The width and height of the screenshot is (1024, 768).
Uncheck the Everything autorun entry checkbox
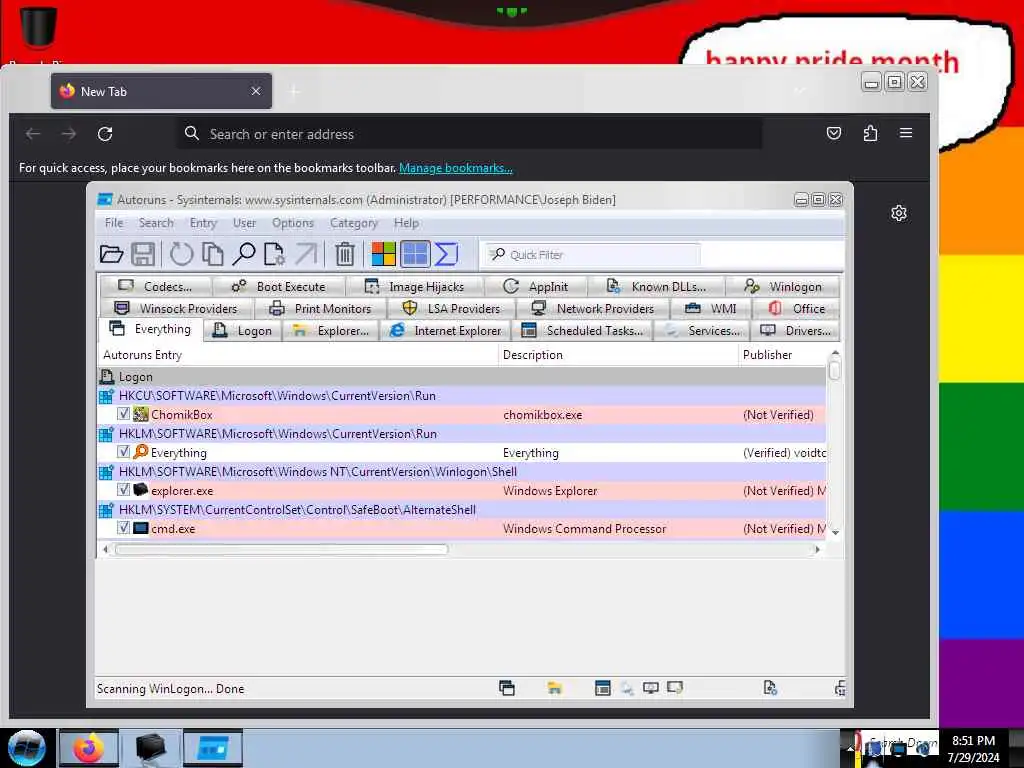(x=123, y=452)
